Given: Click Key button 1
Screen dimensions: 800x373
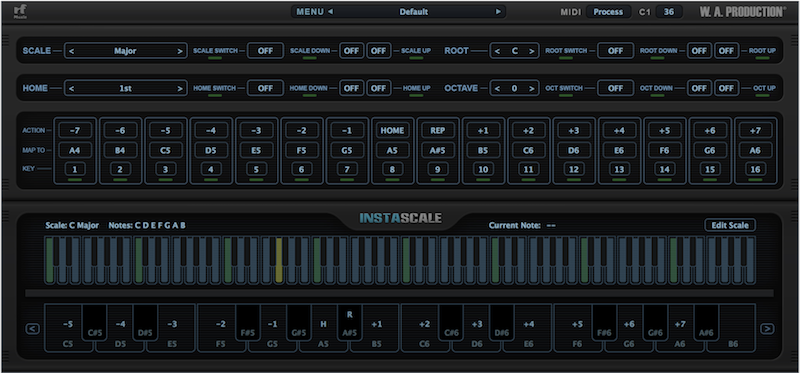Looking at the screenshot, I should [x=75, y=169].
